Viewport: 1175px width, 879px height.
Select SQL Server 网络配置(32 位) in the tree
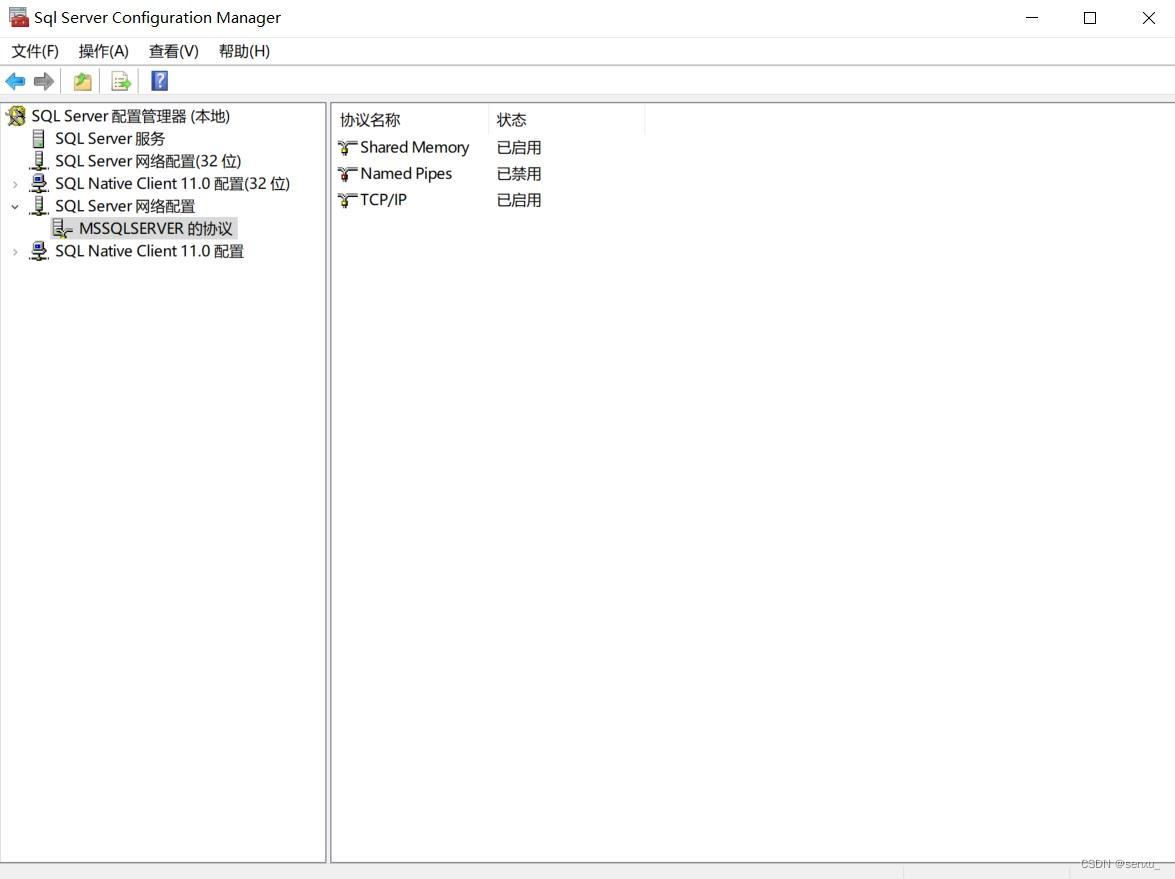point(148,161)
